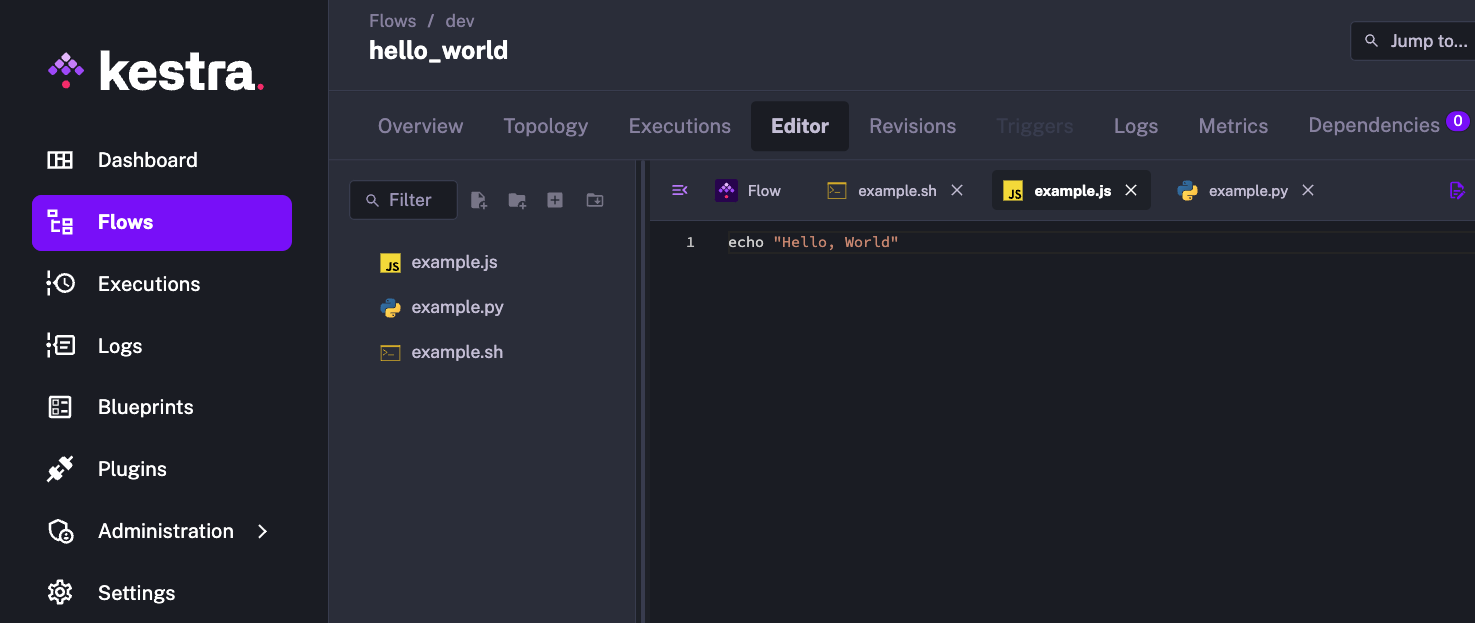The height and width of the screenshot is (623, 1475).
Task: Open the edit flow icon beside the tabs
Action: tap(1458, 190)
